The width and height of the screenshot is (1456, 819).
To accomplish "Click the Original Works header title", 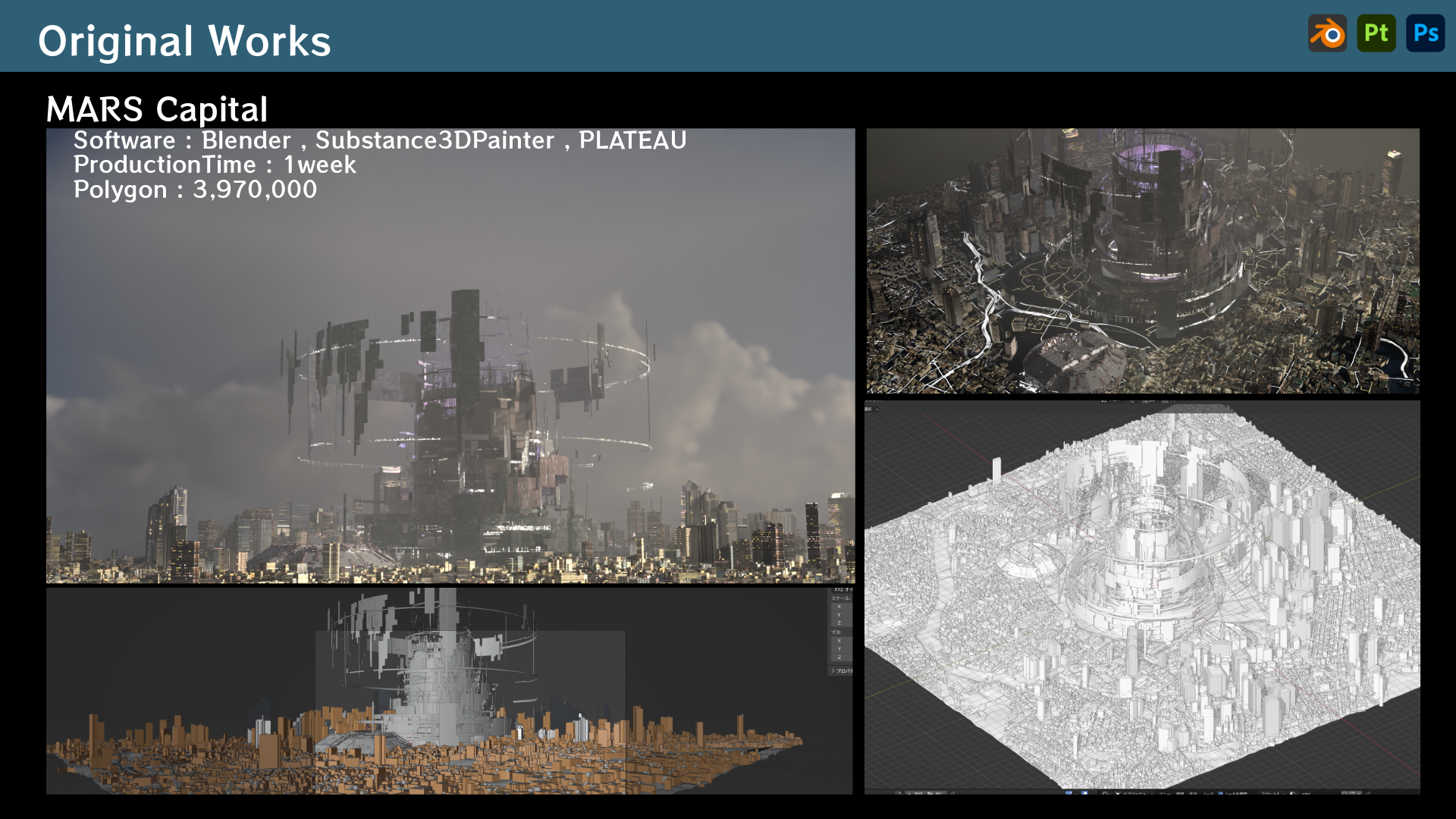I will (184, 41).
